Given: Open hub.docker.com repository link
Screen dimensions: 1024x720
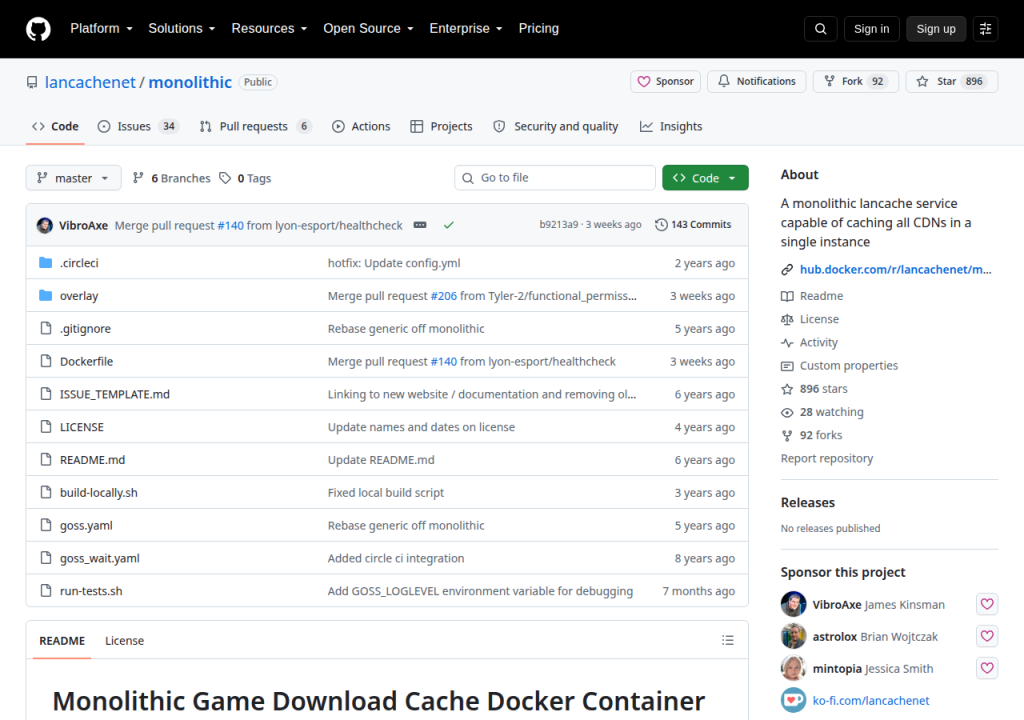Looking at the screenshot, I should click(x=895, y=269).
